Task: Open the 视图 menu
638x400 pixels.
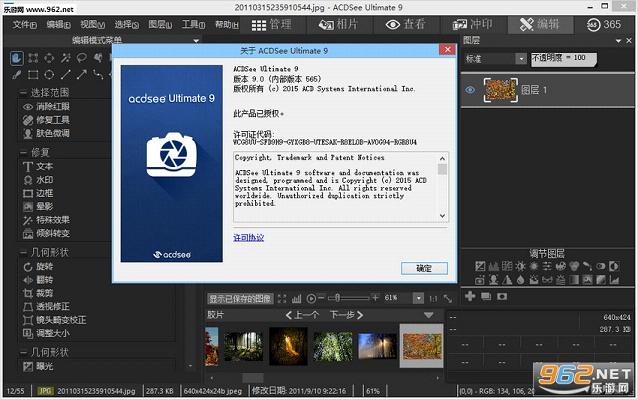Action: 92,25
